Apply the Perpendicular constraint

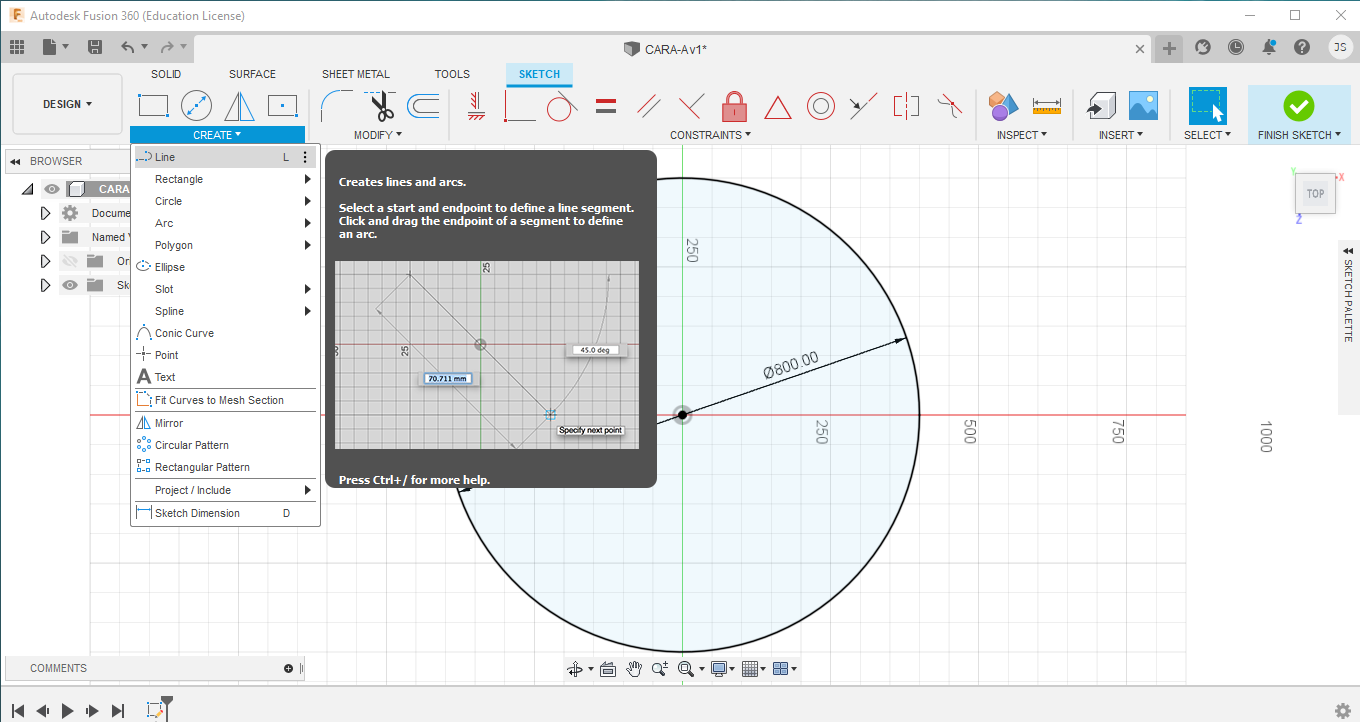[692, 105]
